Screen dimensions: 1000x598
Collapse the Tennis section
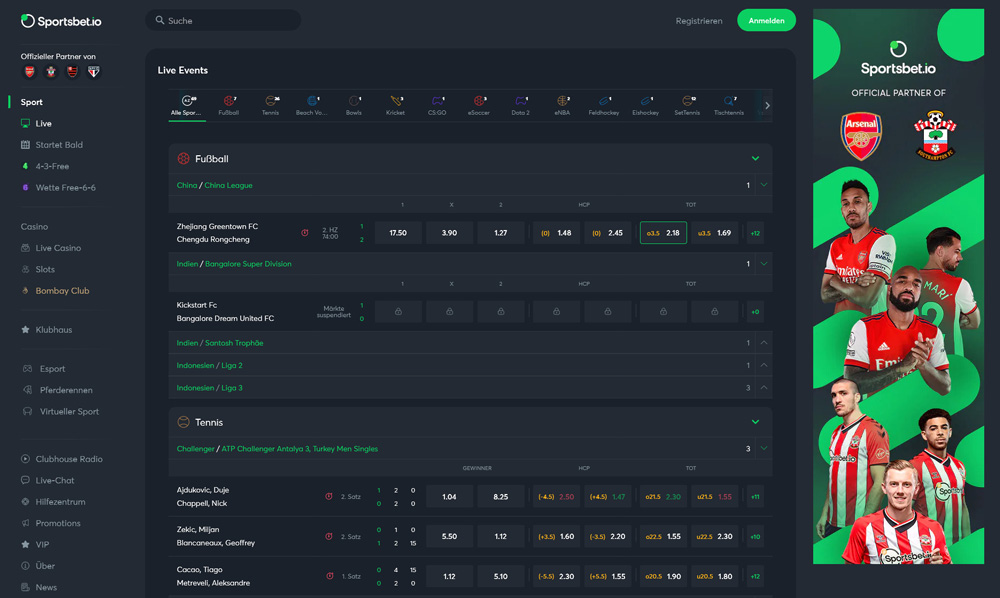click(755, 422)
